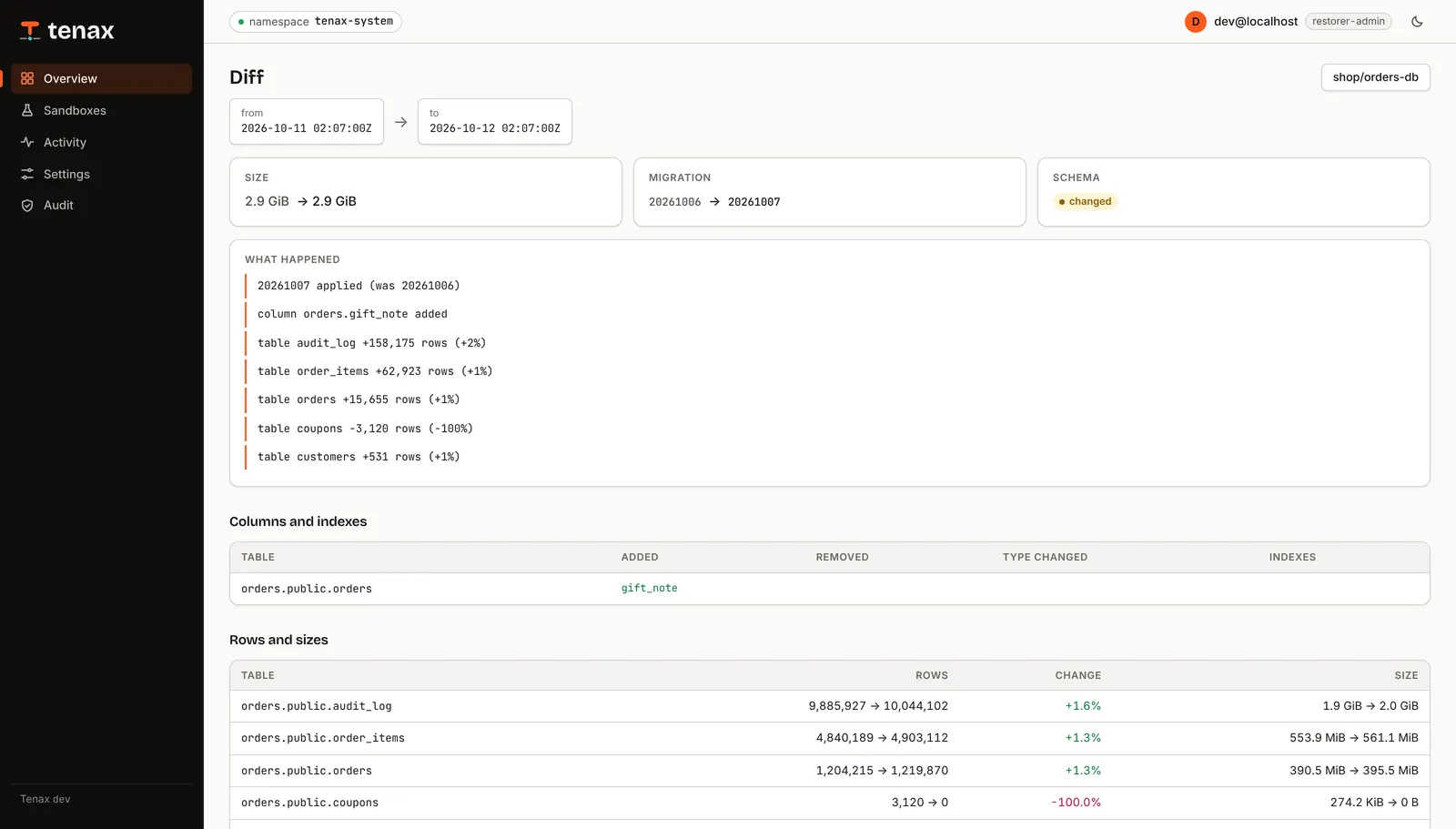Viewport: 1456px width, 829px height.
Task: Click the namespace tenax-system selector
Action: pyautogui.click(x=316, y=22)
